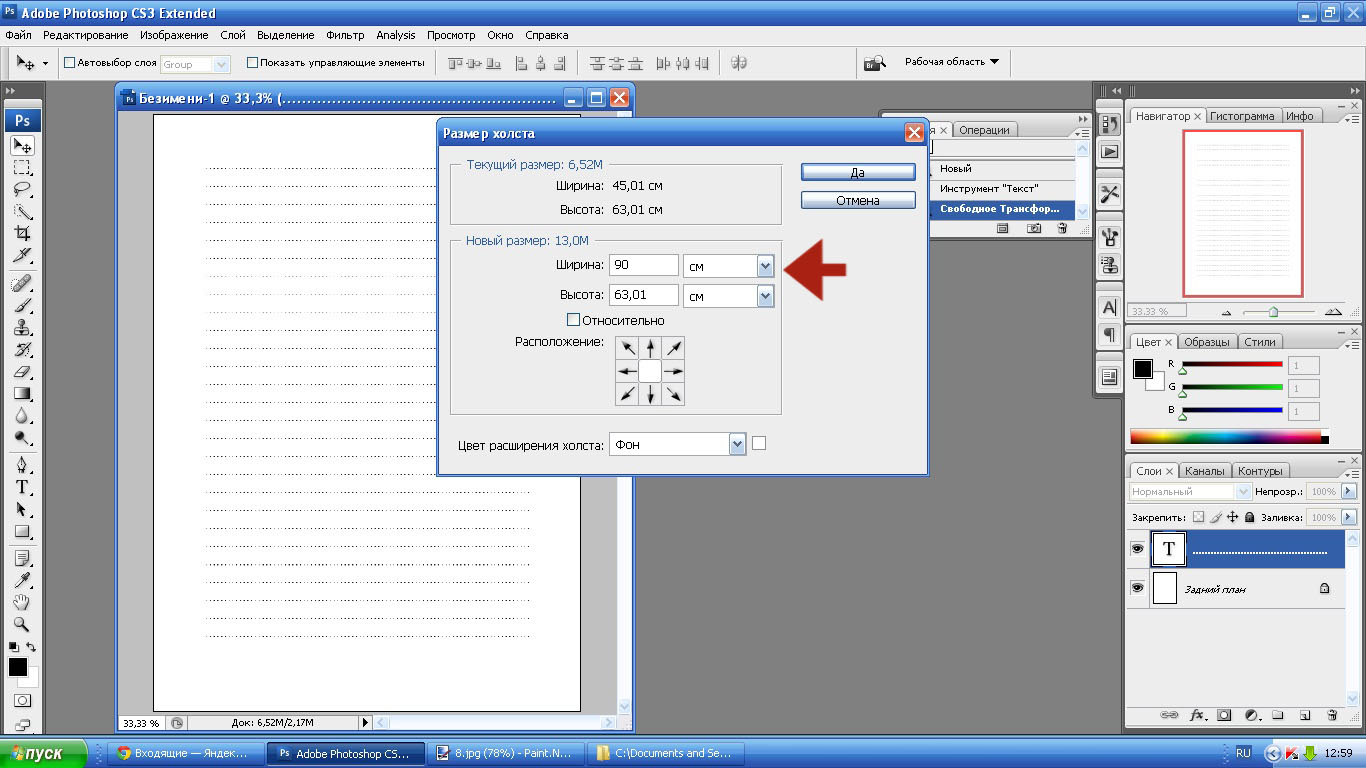The height and width of the screenshot is (768, 1366).
Task: Open the Заливка fill slider arrow
Action: click(x=1350, y=517)
